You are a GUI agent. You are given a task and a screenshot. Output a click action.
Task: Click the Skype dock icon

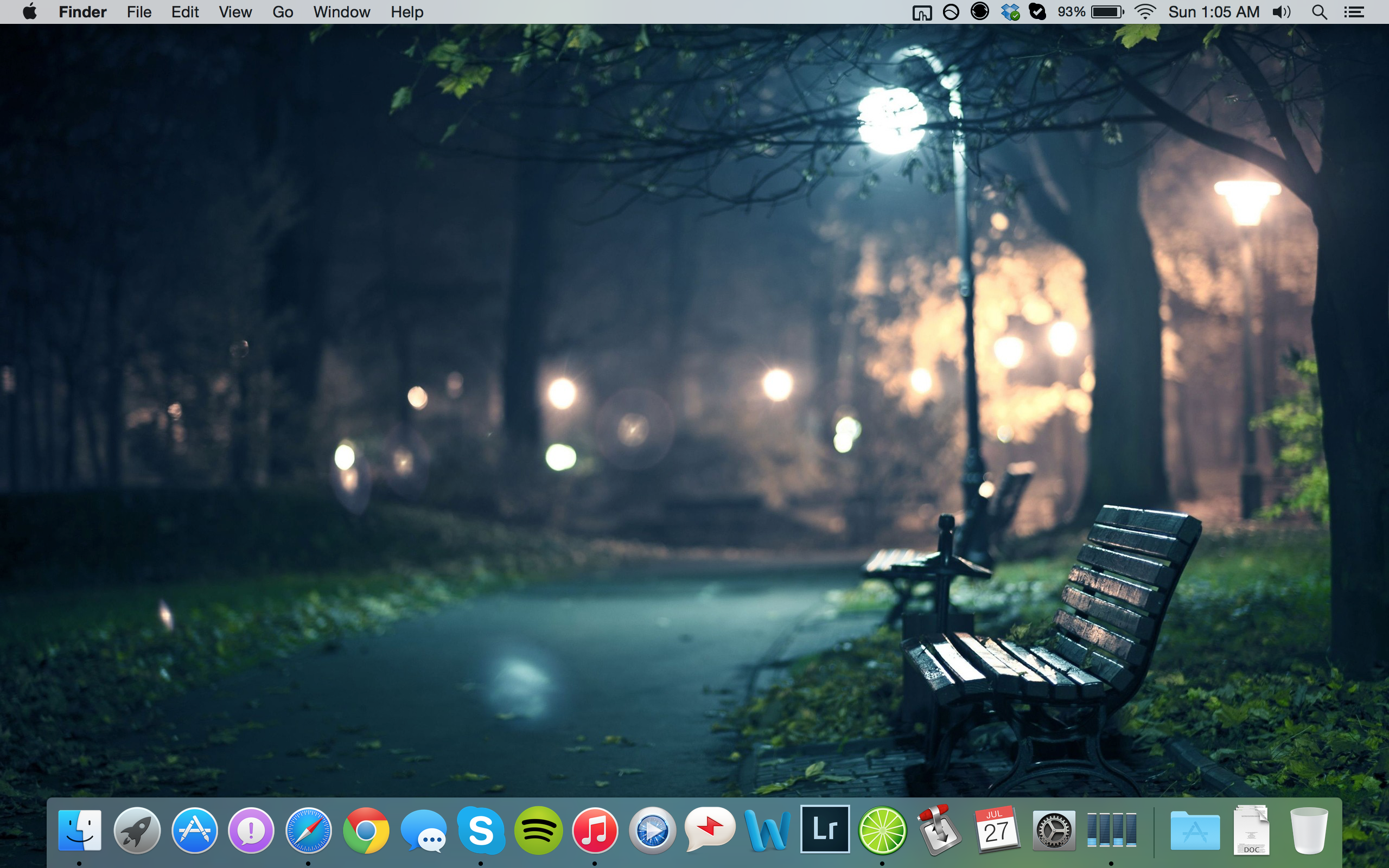click(480, 830)
